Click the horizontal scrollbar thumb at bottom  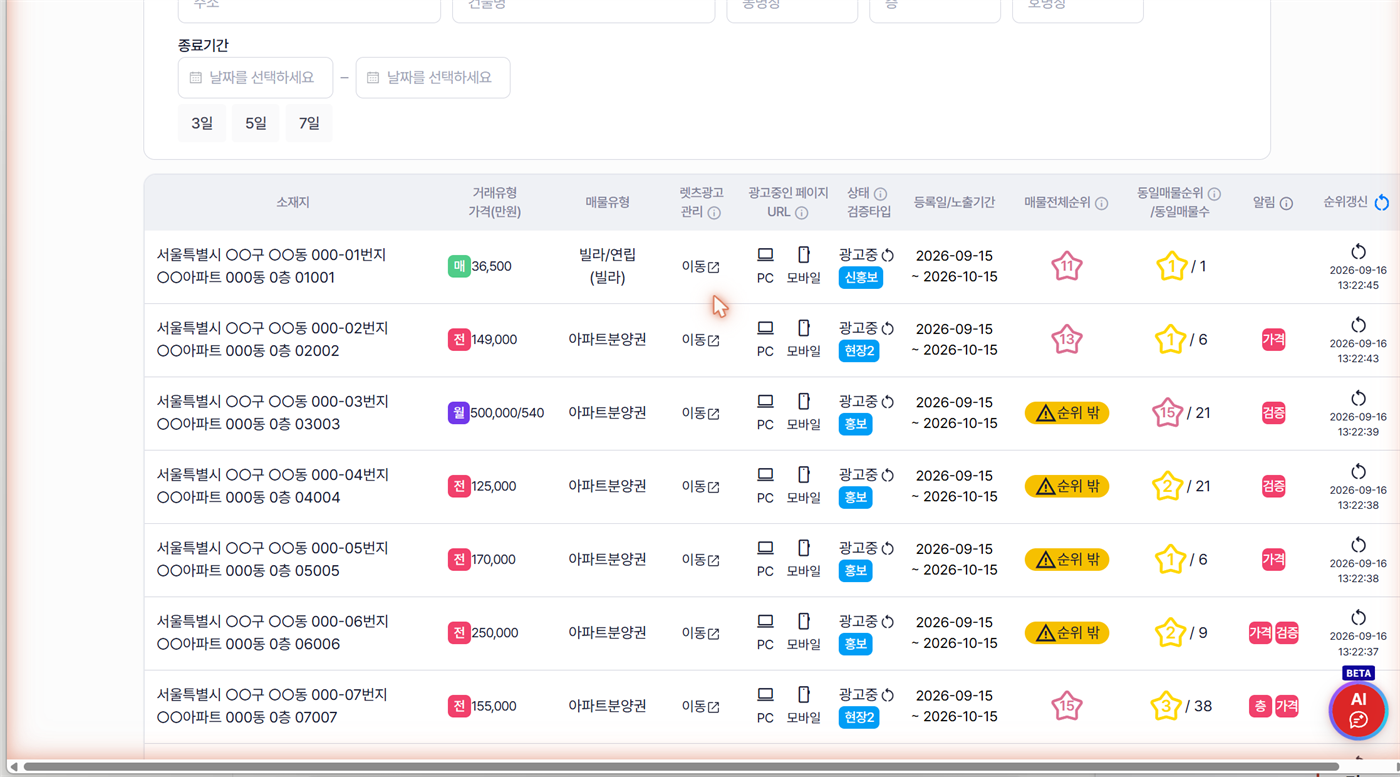680,767
